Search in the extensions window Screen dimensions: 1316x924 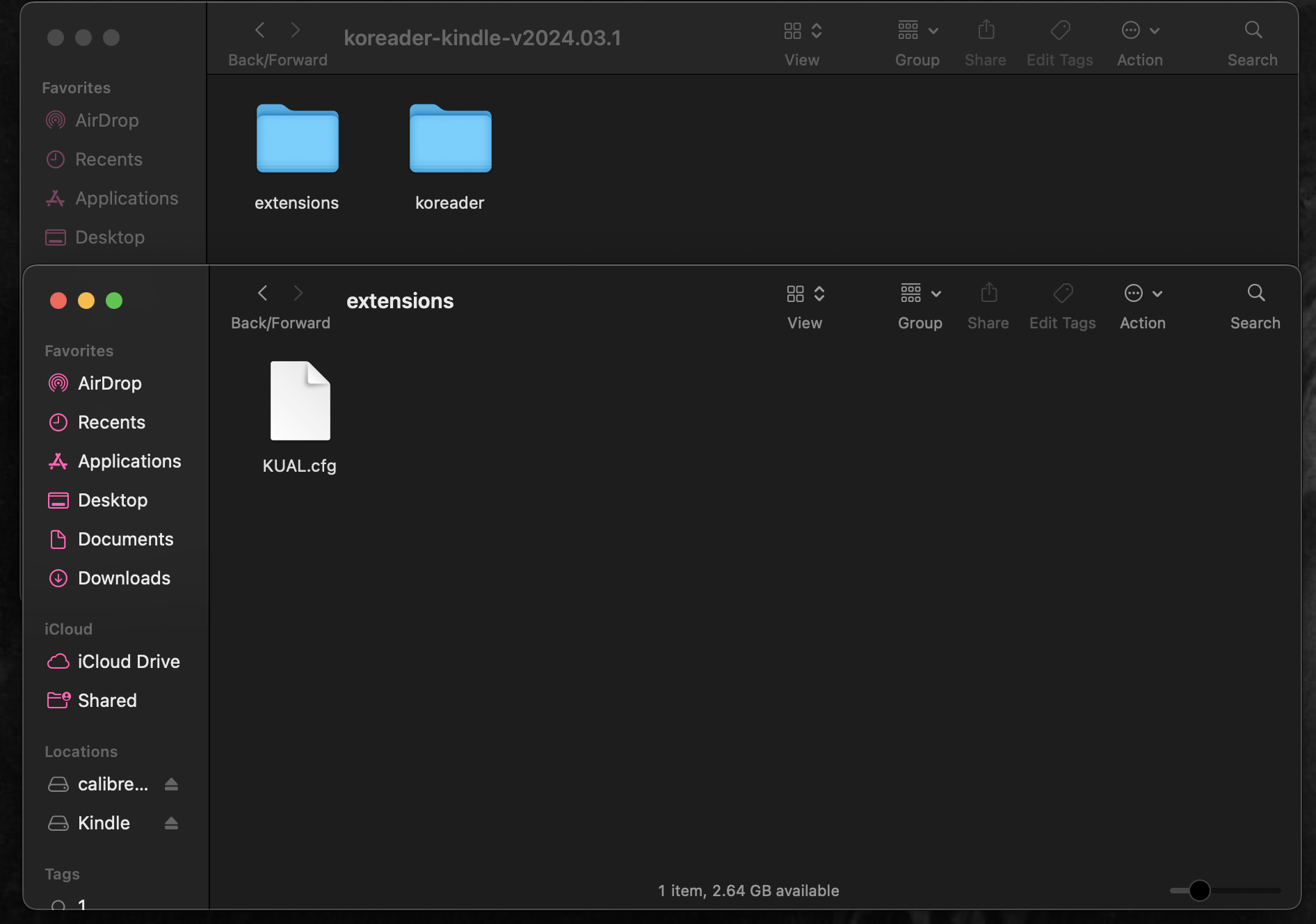tap(1256, 293)
